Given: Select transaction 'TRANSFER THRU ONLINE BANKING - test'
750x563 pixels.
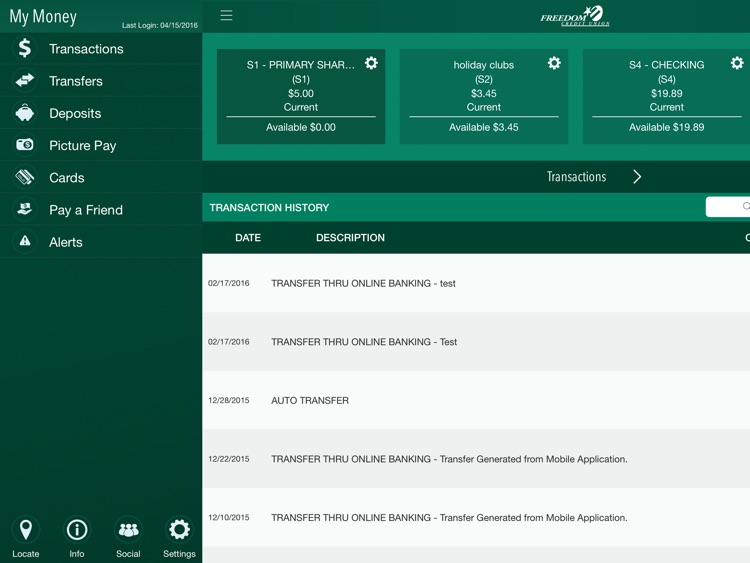Looking at the screenshot, I should coord(476,283).
